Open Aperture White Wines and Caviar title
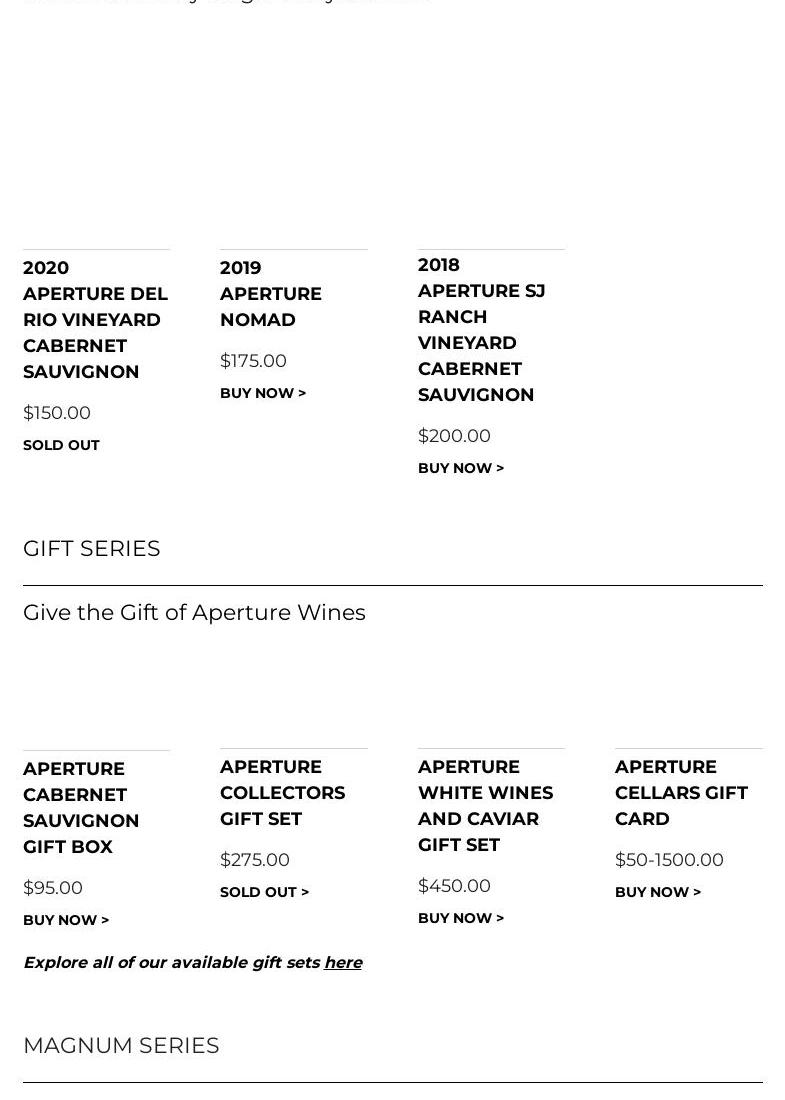785x1100 pixels. click(x=485, y=806)
